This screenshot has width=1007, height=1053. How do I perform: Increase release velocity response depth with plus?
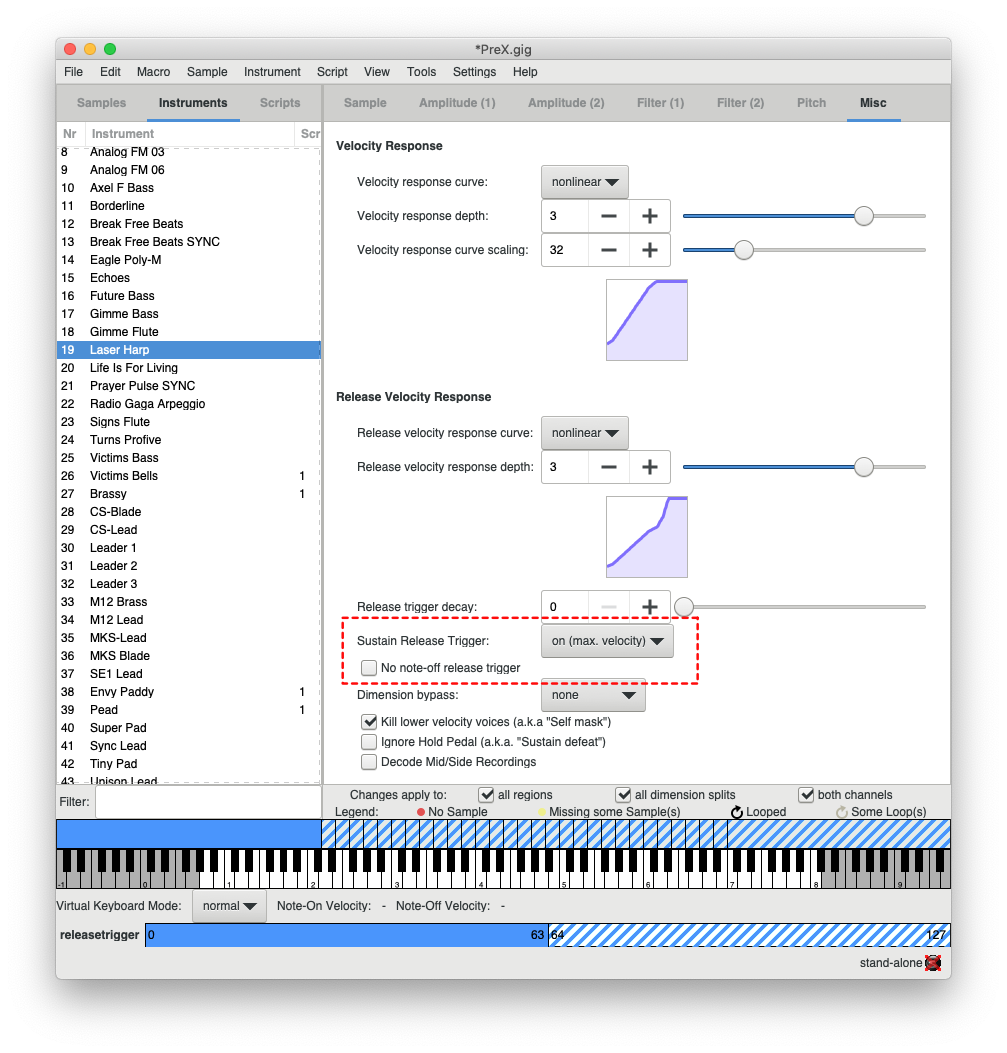[649, 467]
